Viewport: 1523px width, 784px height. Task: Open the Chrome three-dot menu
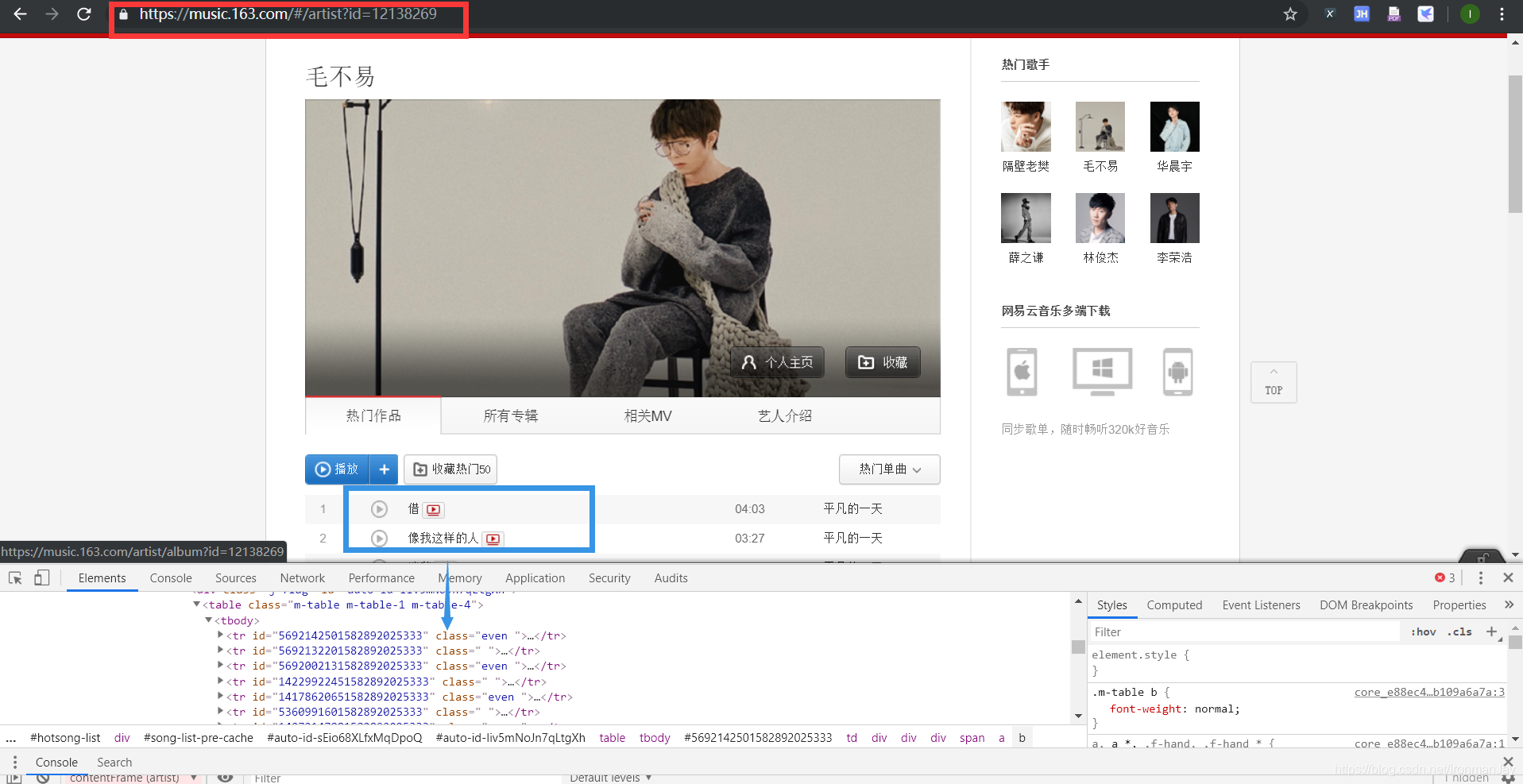coord(1502,14)
